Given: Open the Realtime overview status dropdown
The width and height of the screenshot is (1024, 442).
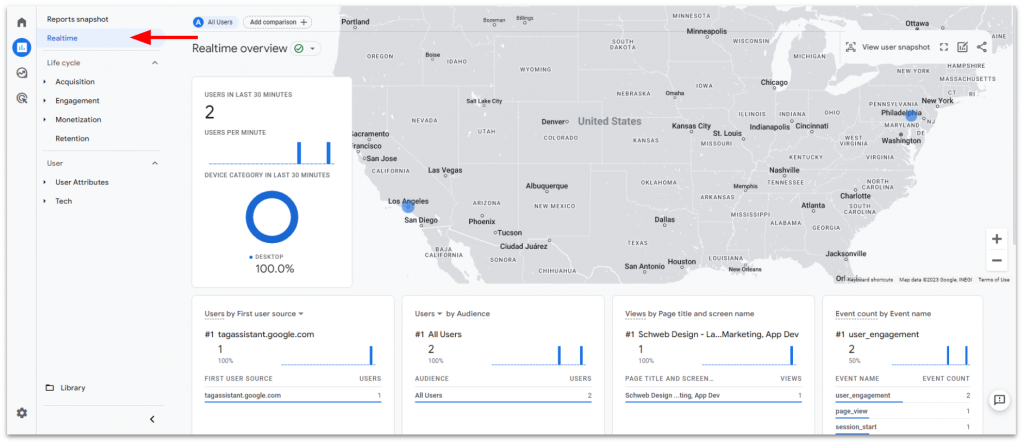Looking at the screenshot, I should tap(304, 48).
